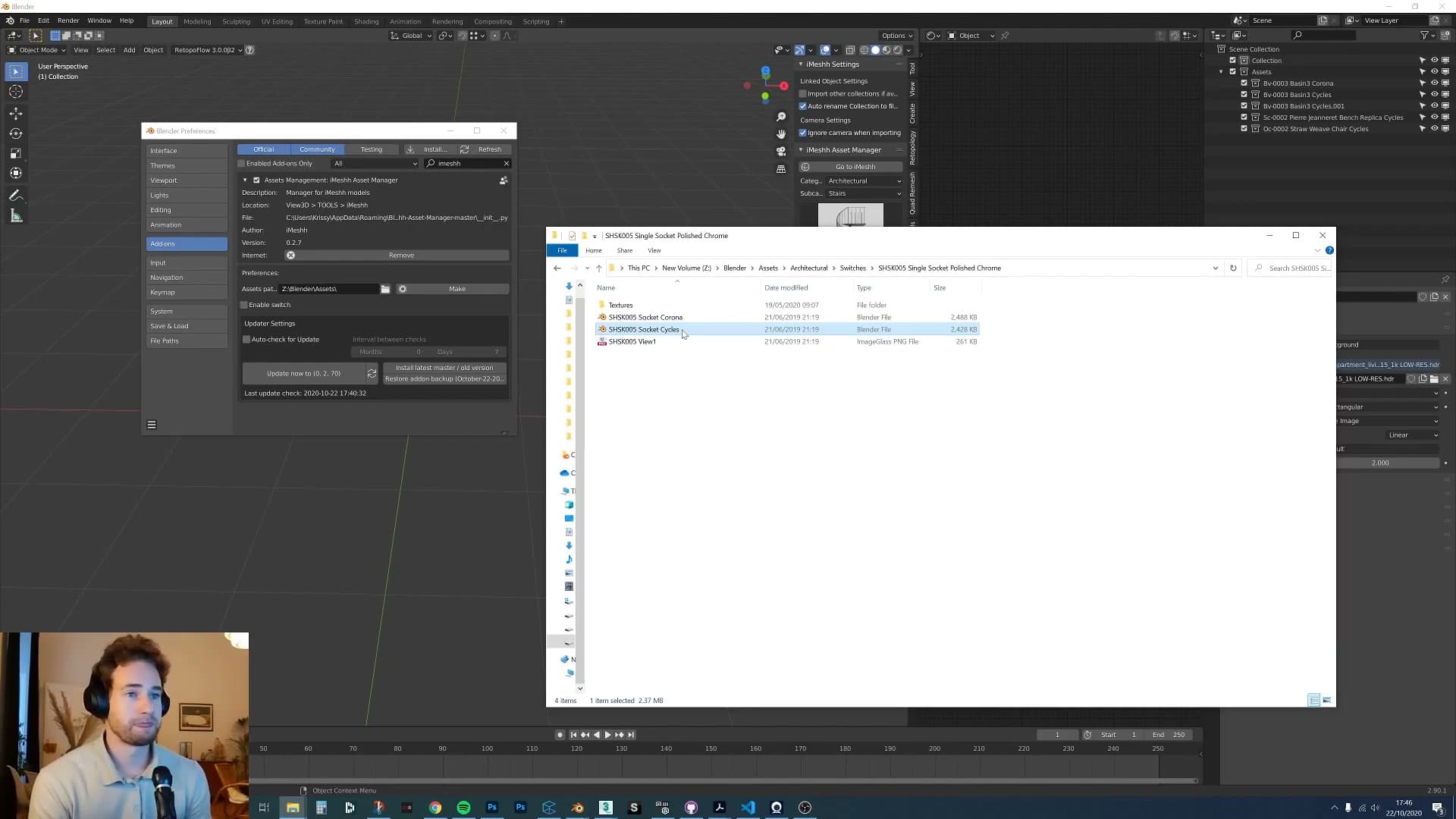Open the Category Architectural dropdown

864,181
